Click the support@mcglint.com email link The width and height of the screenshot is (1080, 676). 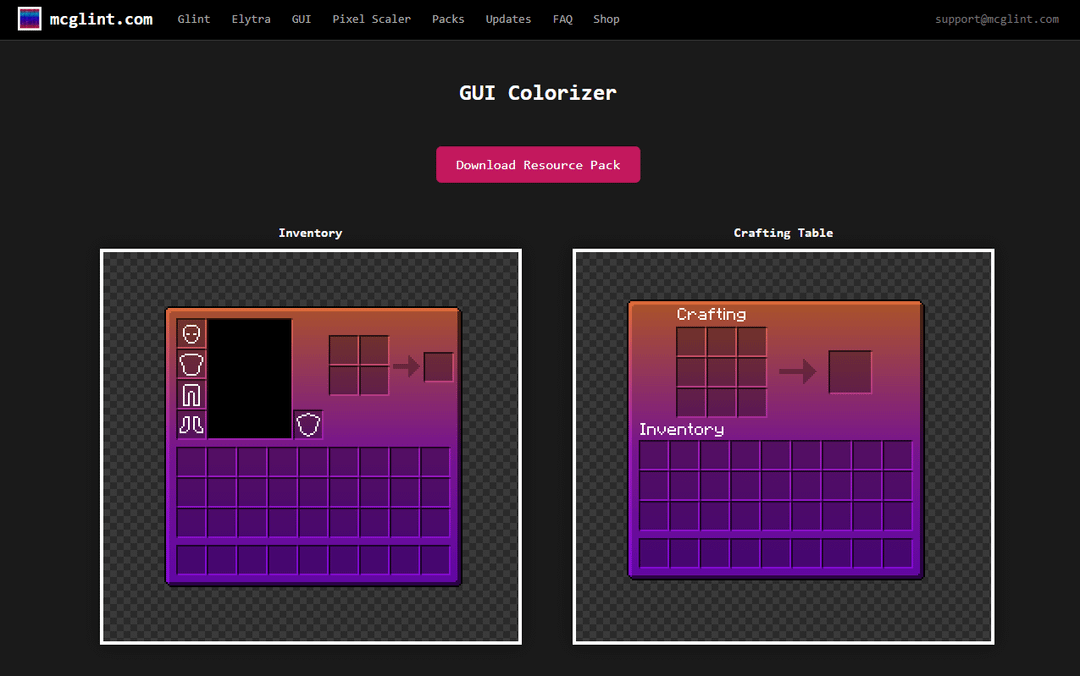click(996, 19)
